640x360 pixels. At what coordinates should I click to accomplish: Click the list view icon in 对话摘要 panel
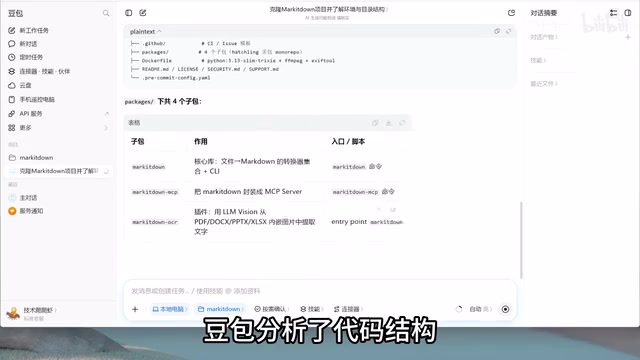(613, 13)
